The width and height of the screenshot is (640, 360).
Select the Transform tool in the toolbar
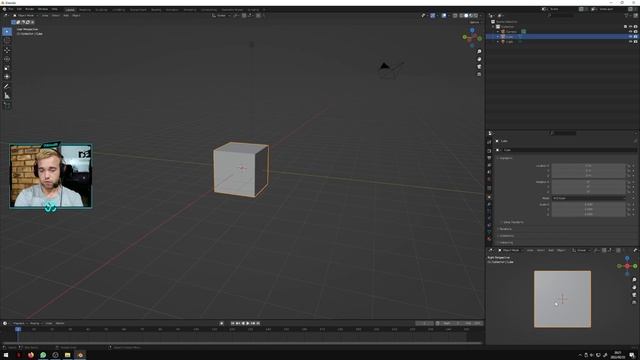(7, 76)
